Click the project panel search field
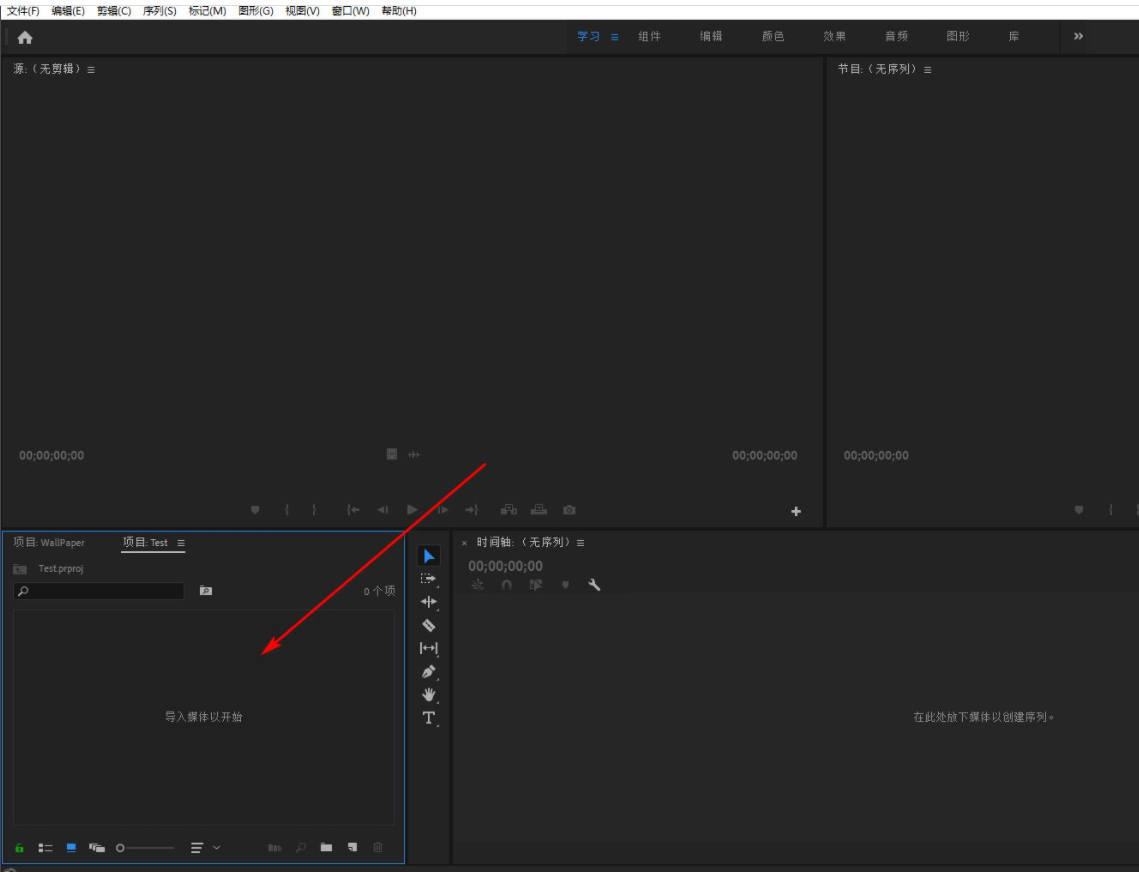Viewport: 1139px width, 872px height. point(99,591)
